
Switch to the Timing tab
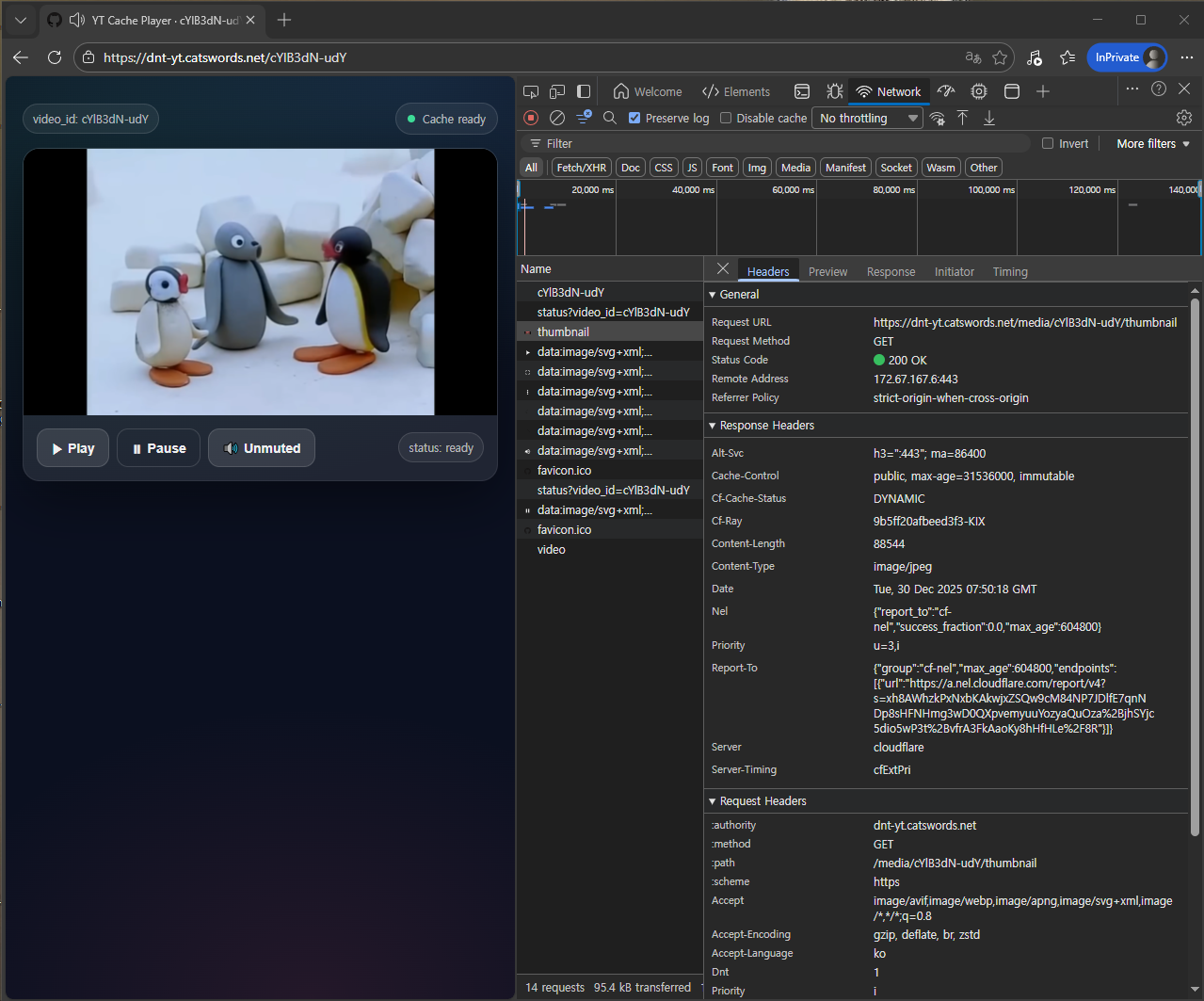1009,271
